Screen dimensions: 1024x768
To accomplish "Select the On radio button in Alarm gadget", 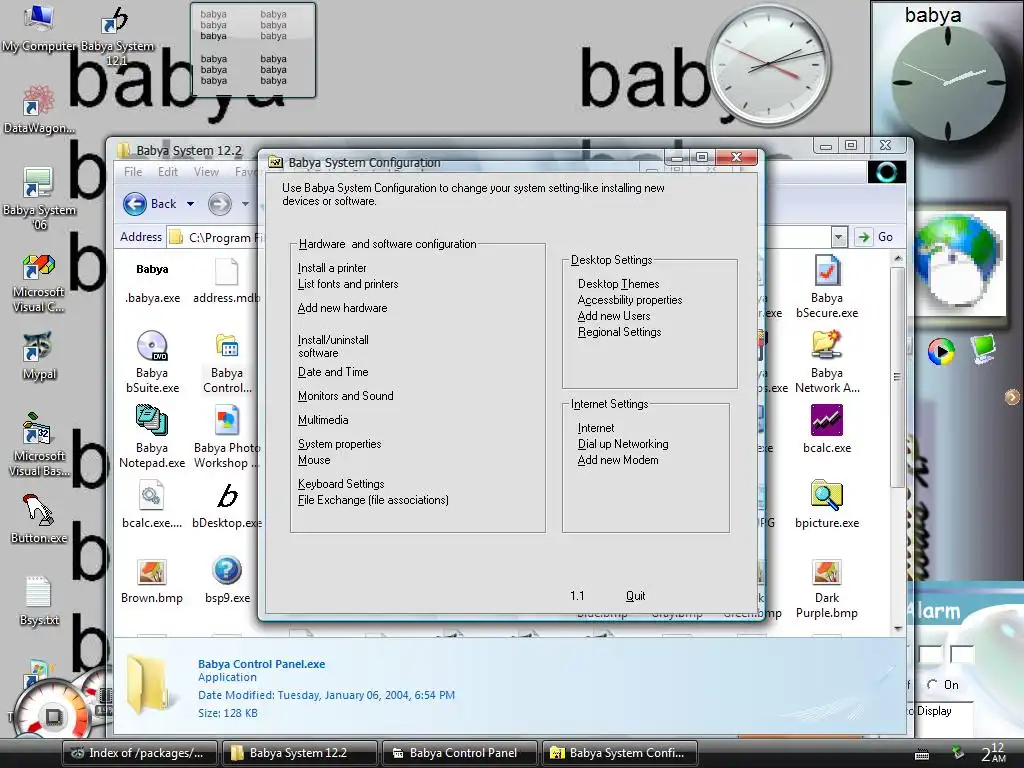I will [932, 684].
